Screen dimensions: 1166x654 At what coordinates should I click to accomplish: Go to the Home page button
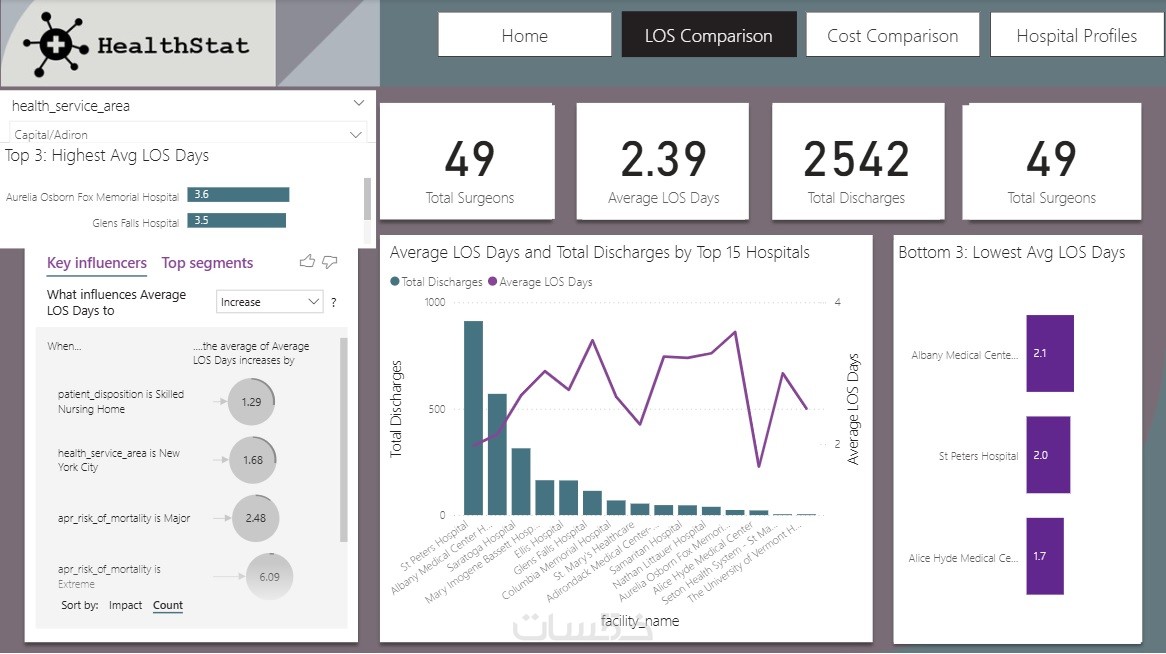tap(524, 35)
